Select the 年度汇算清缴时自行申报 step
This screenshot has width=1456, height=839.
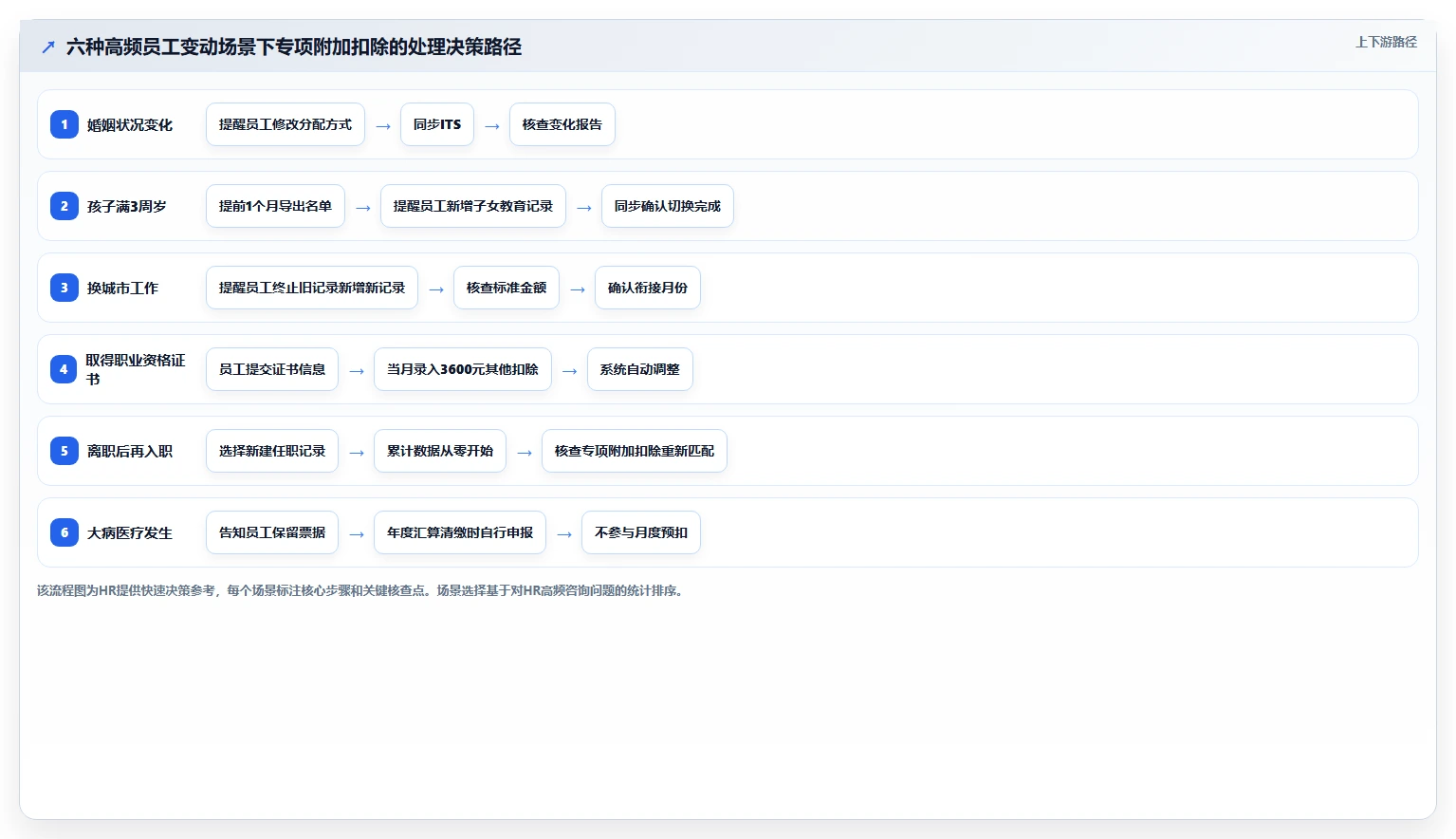(x=460, y=532)
